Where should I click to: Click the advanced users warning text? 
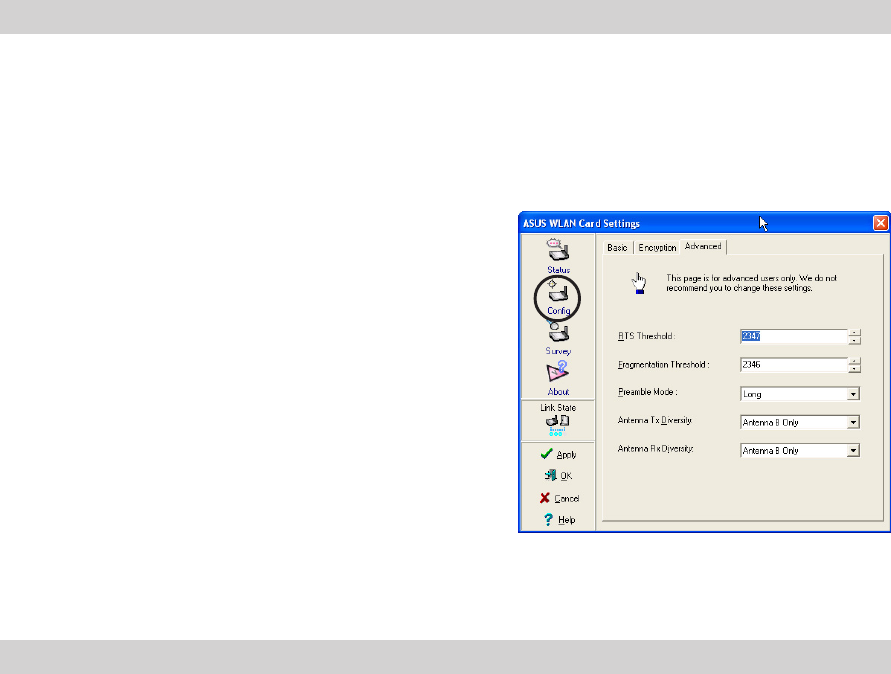751,283
